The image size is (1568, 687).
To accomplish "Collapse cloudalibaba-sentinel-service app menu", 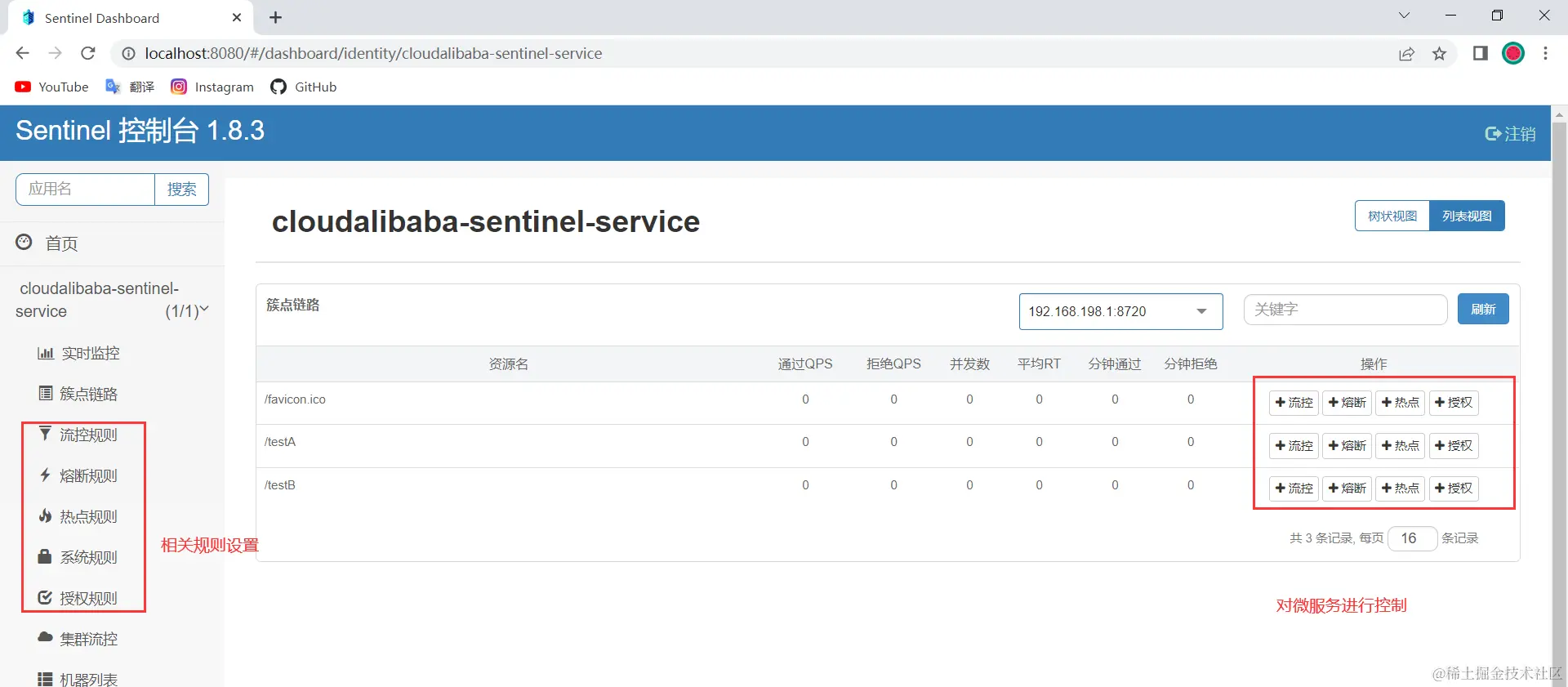I will pyautogui.click(x=112, y=300).
